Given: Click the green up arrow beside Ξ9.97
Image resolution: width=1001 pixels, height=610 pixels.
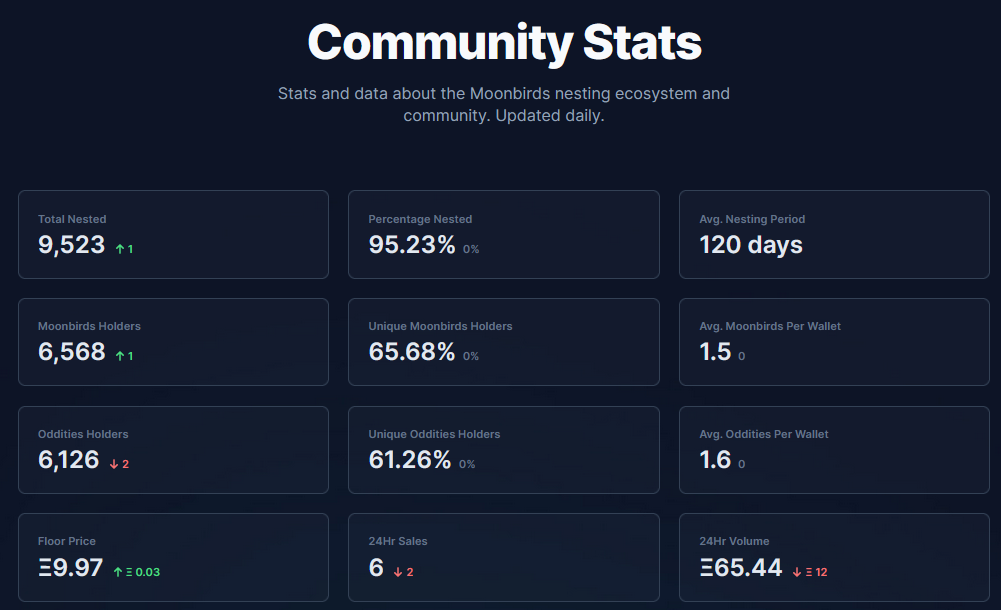Looking at the screenshot, I should [x=117, y=572].
